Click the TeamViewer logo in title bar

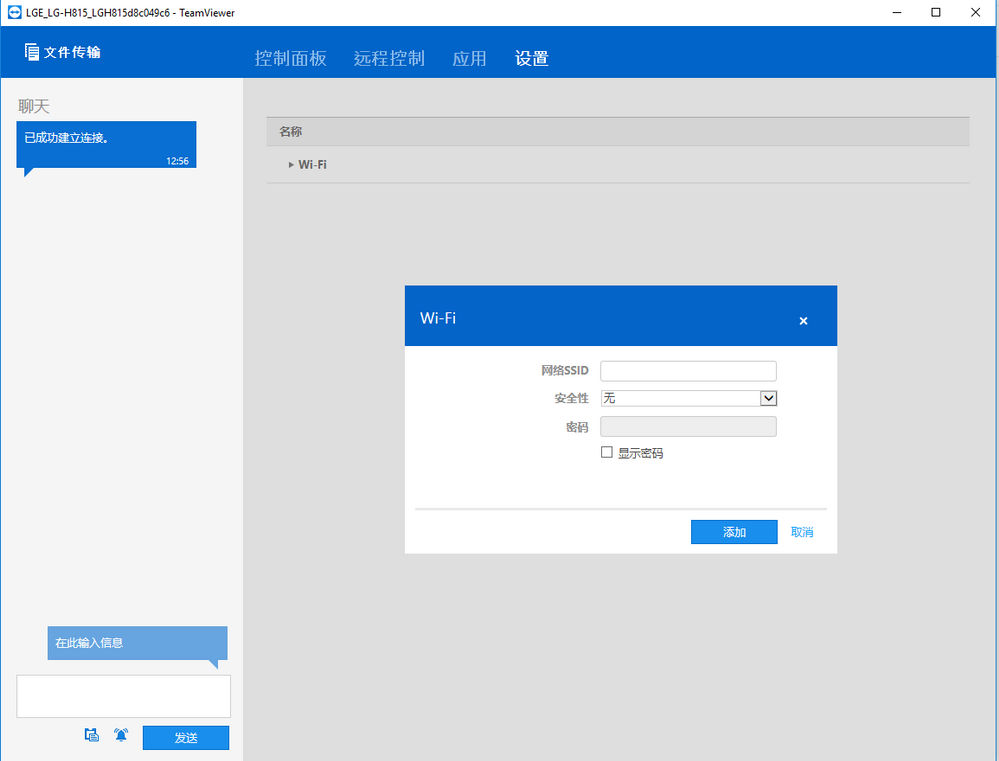[14, 12]
